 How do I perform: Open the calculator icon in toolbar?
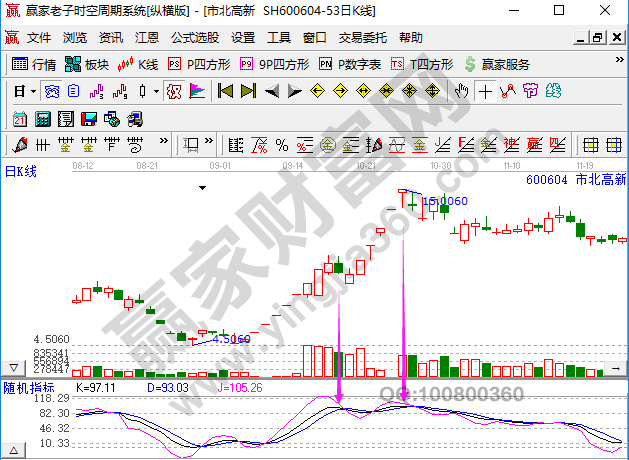click(42, 118)
